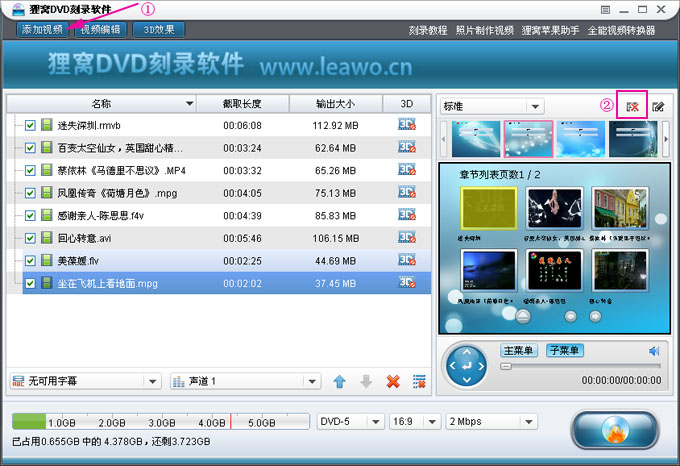
Task: Select the dancer chapter thumbnail in preview
Action: coord(554,208)
